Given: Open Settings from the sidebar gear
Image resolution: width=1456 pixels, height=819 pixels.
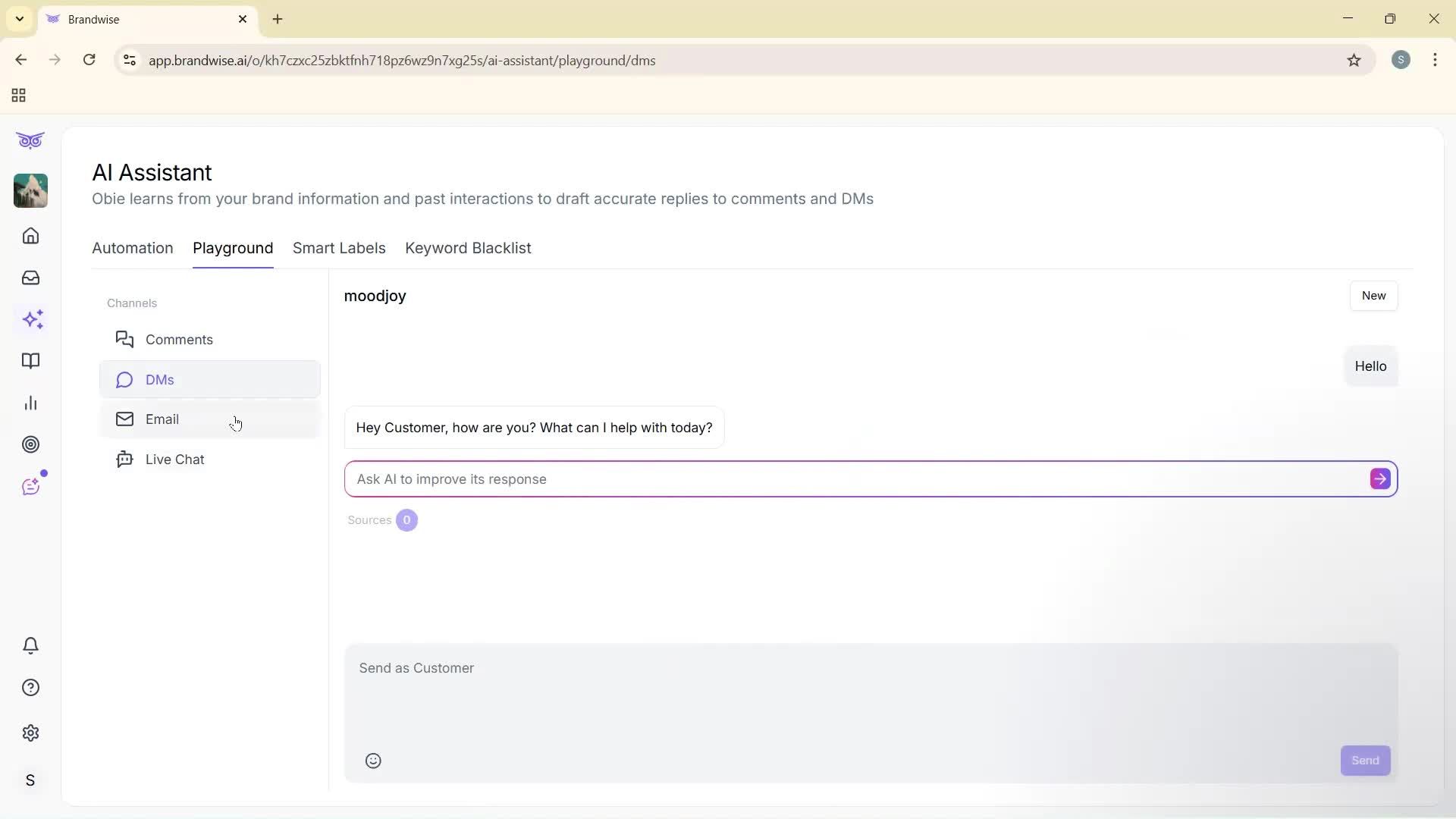Looking at the screenshot, I should pos(30,733).
